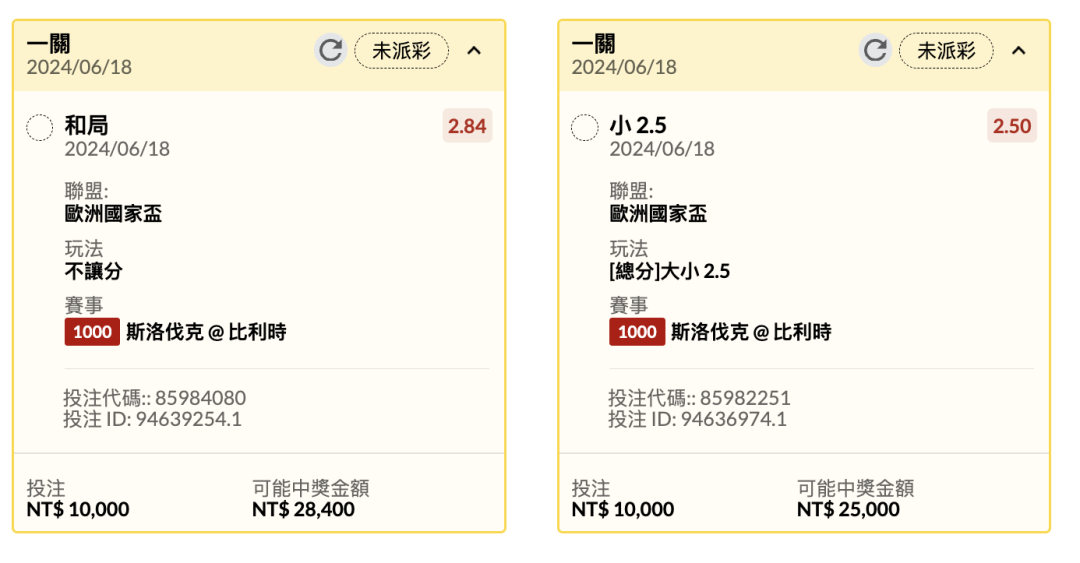Screen dimensions: 1080x563
Task: Refresh the left 和局 bet slip
Action: click(330, 50)
